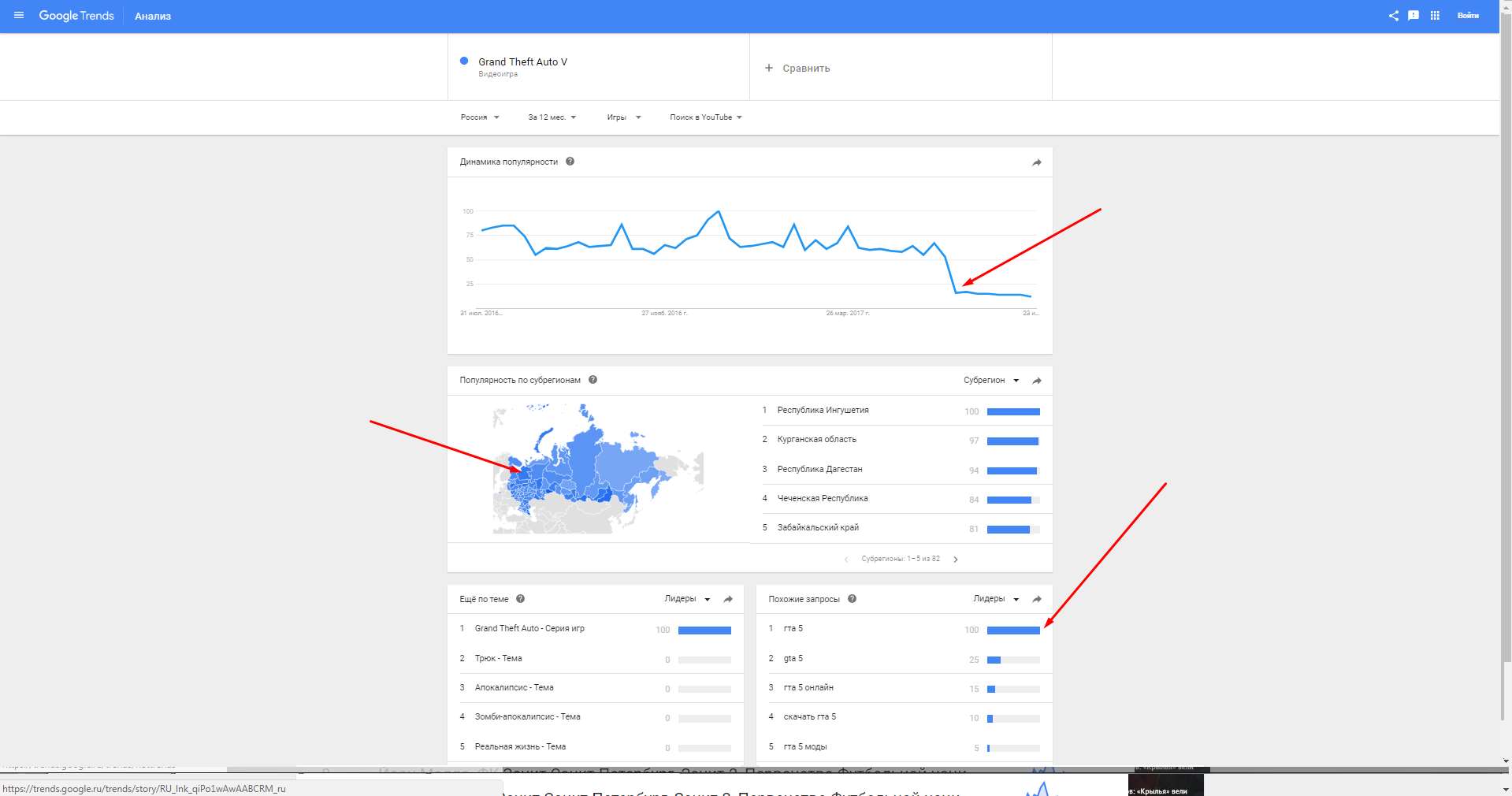1512x796 pixels.
Task: Open the Россия region dropdown
Action: coord(480,117)
